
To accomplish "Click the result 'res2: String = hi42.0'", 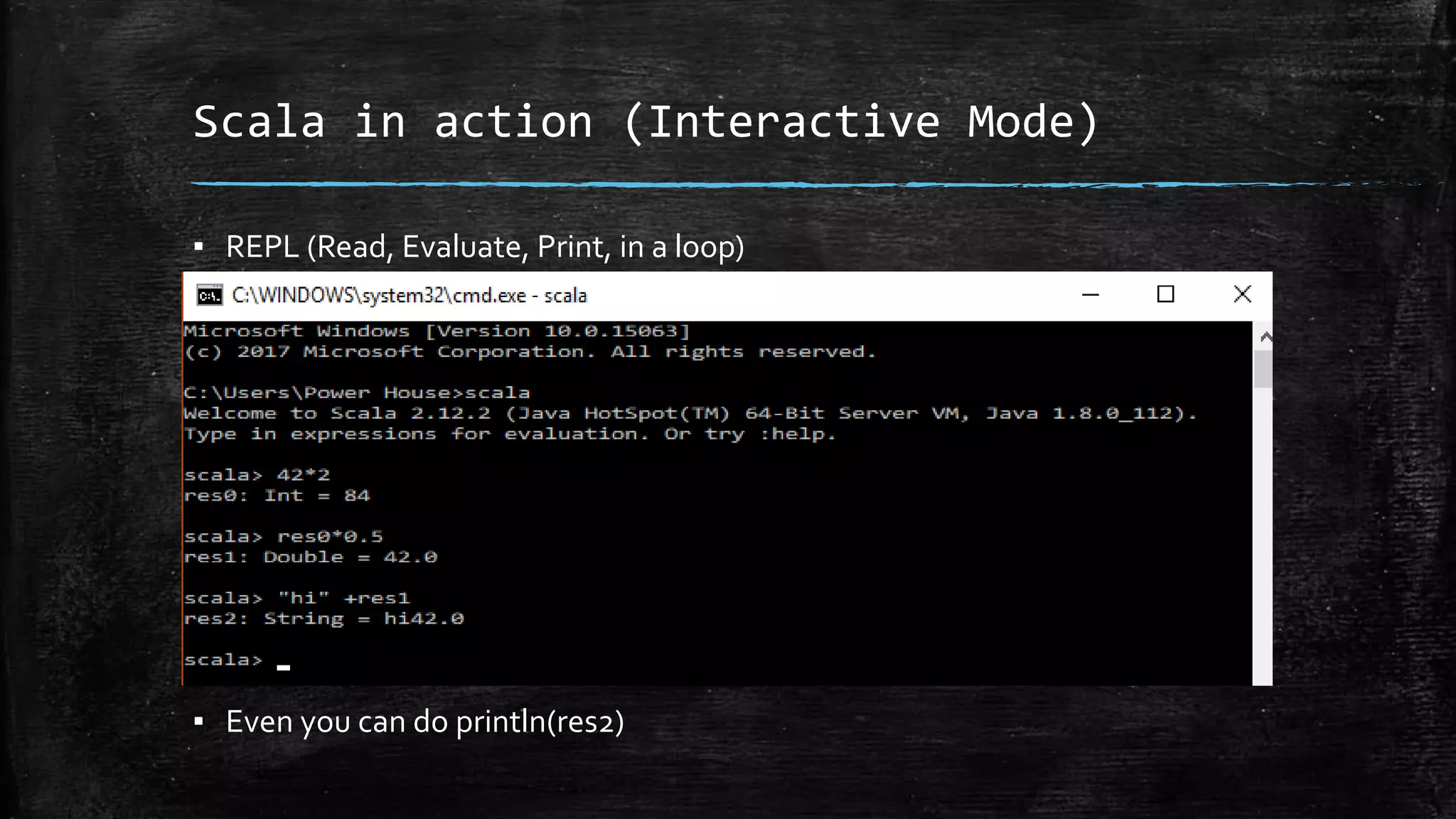I will tap(323, 619).
